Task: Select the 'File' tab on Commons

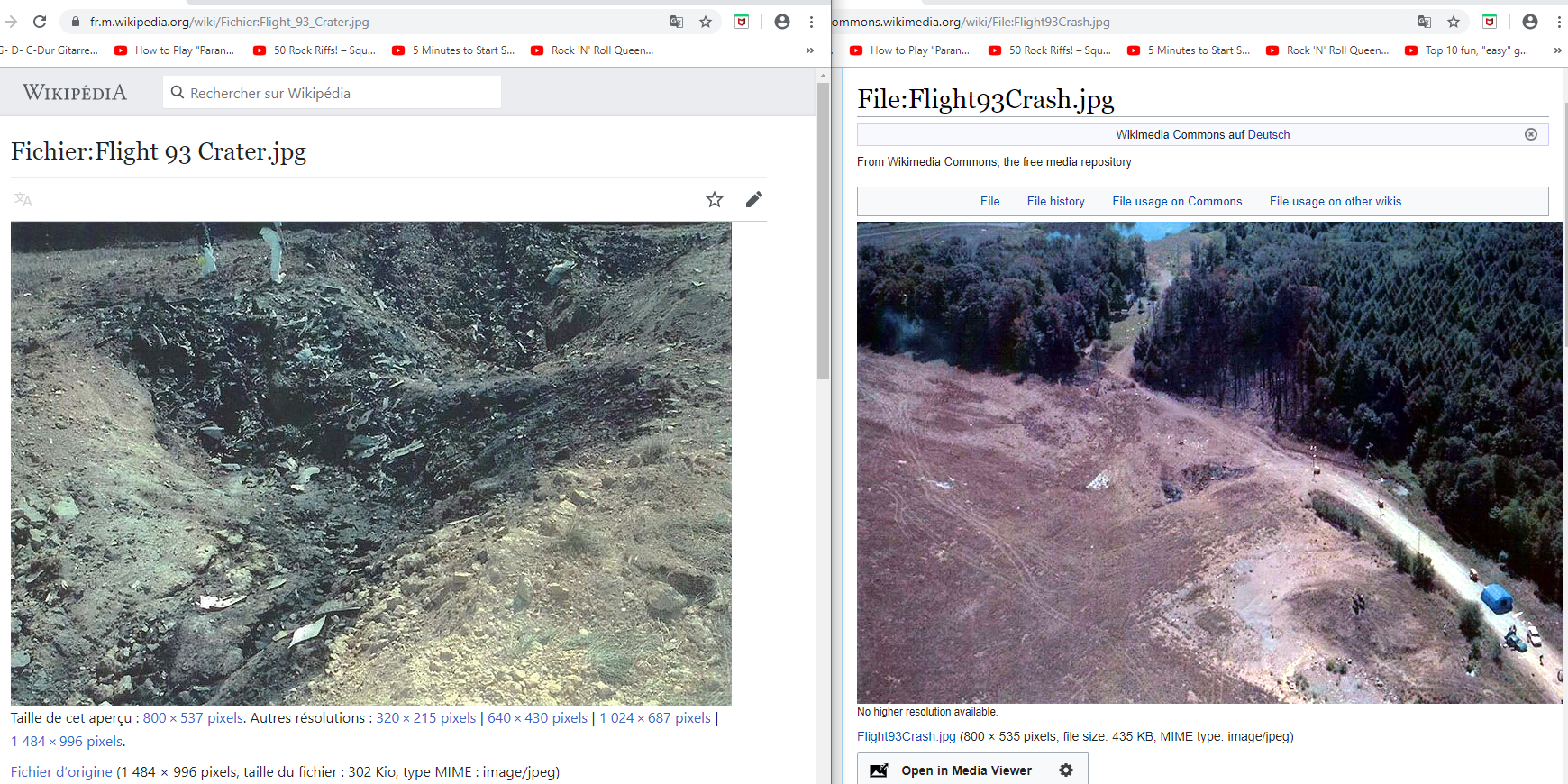Action: pos(990,201)
